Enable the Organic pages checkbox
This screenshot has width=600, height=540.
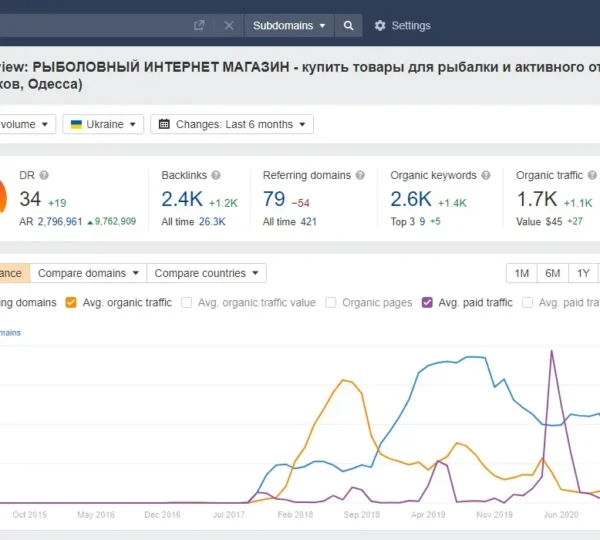[x=331, y=303]
